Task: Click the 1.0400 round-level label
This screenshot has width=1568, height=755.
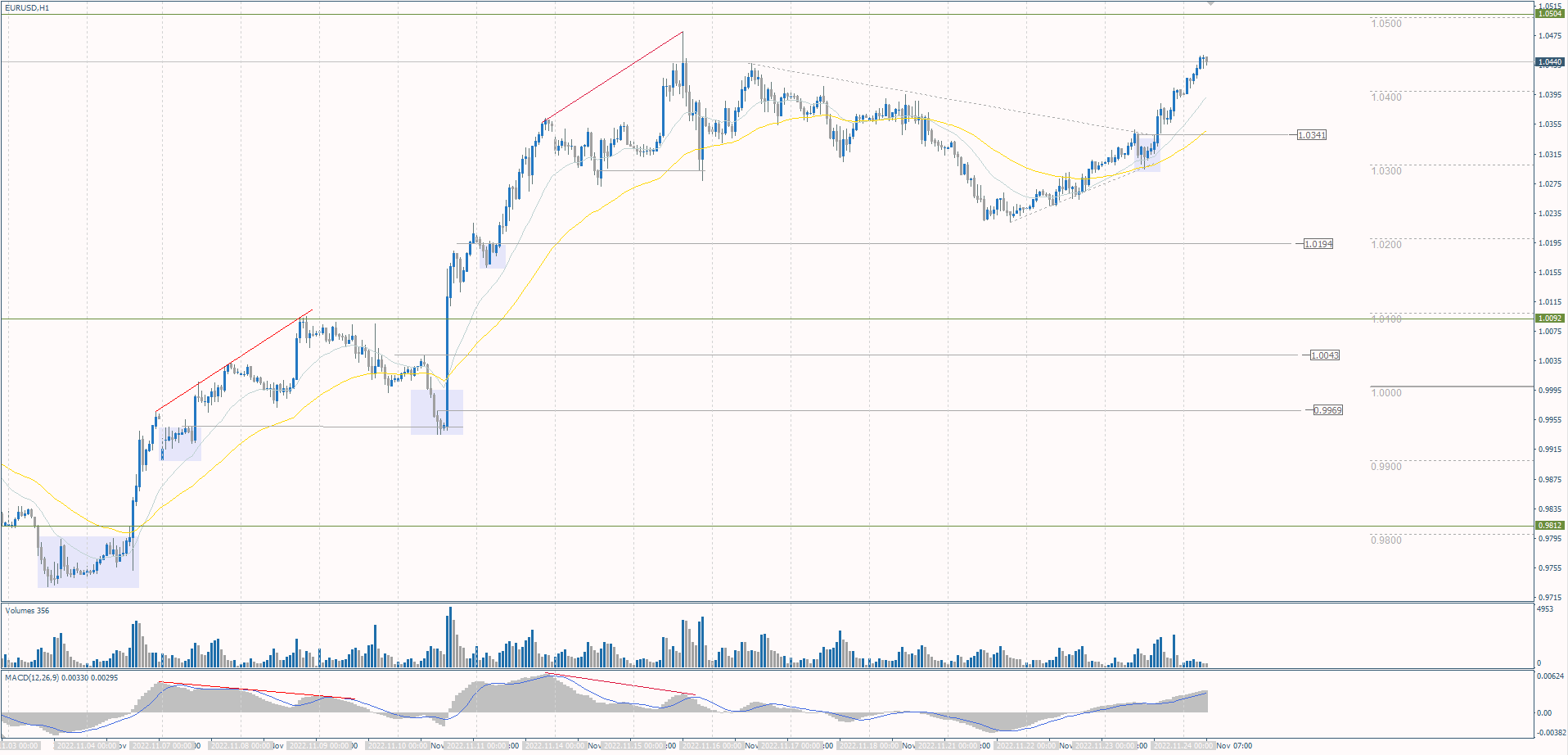Action: point(1386,97)
